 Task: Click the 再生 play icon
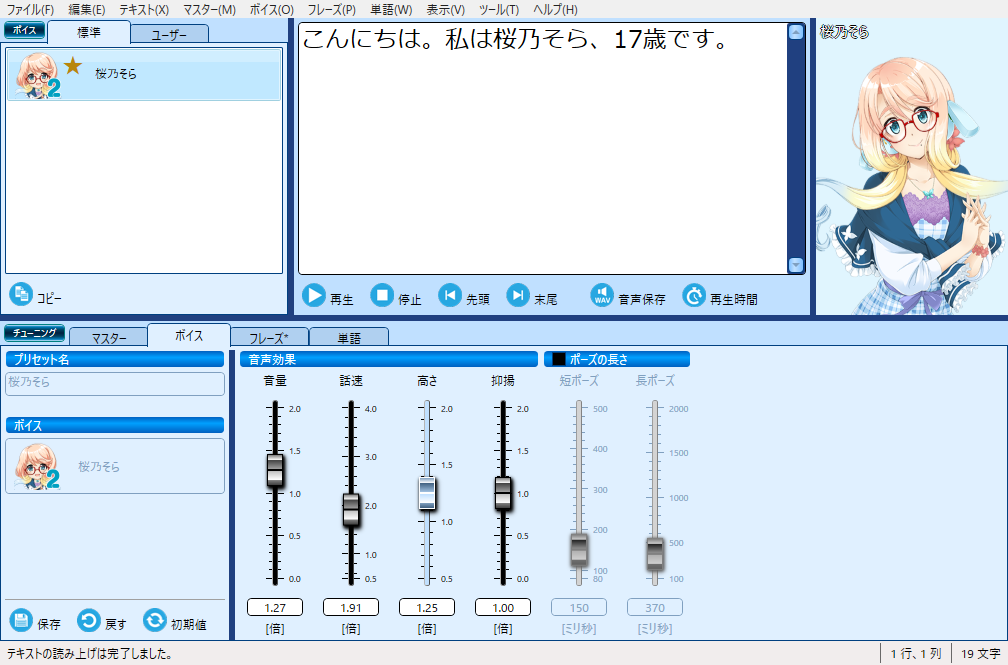(x=314, y=296)
